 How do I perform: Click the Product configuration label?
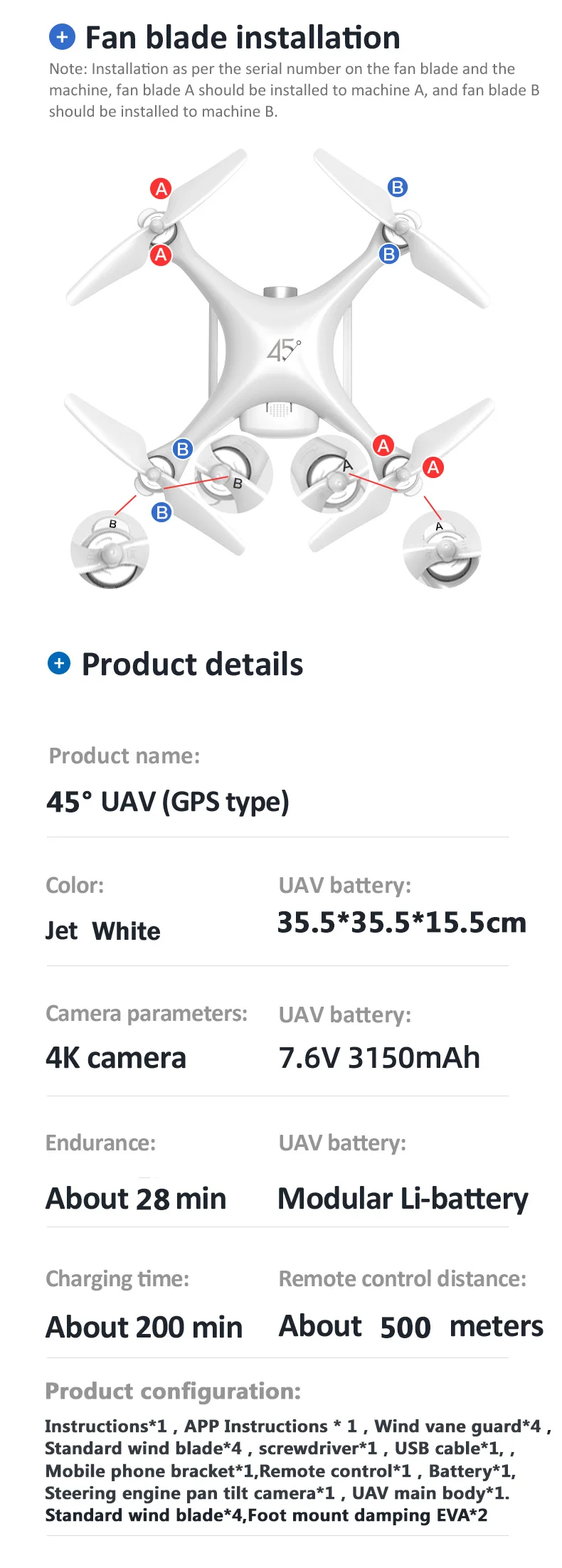pos(173,1391)
